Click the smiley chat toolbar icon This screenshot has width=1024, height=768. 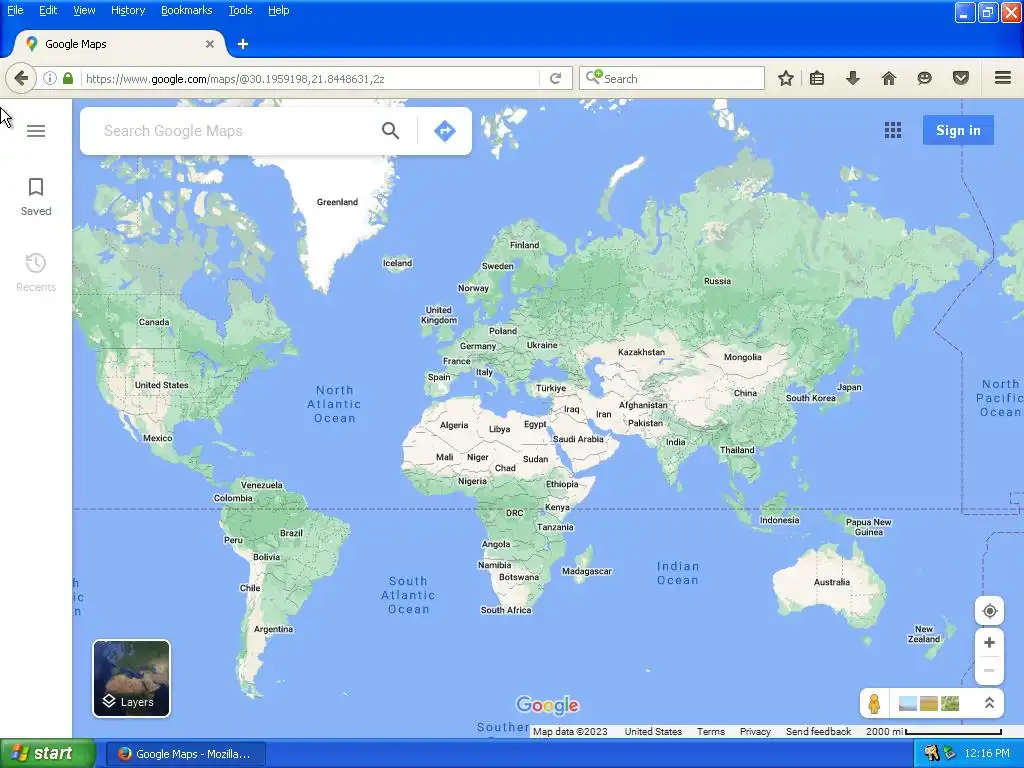tap(924, 78)
